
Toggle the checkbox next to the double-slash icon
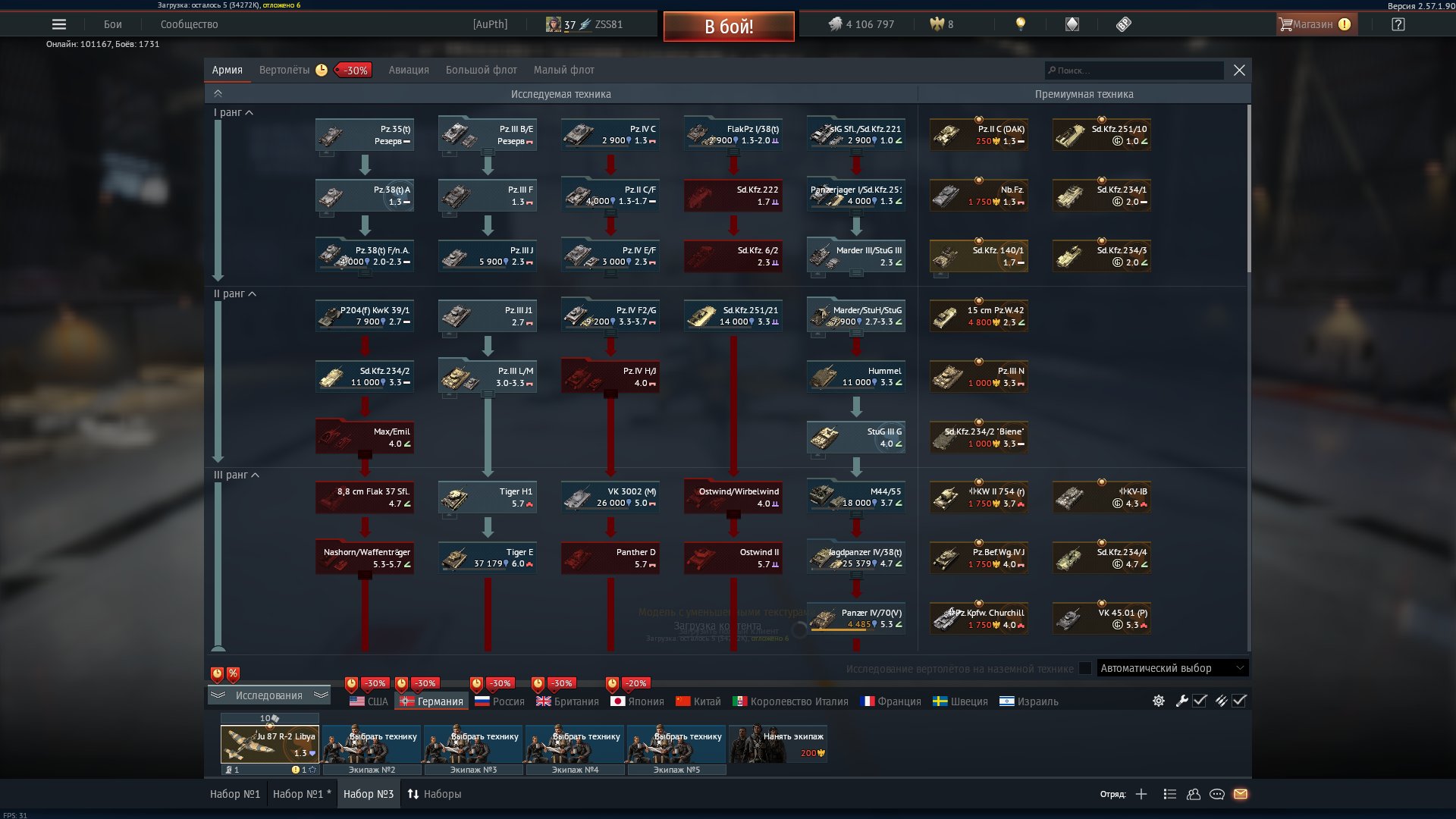coord(1239,701)
